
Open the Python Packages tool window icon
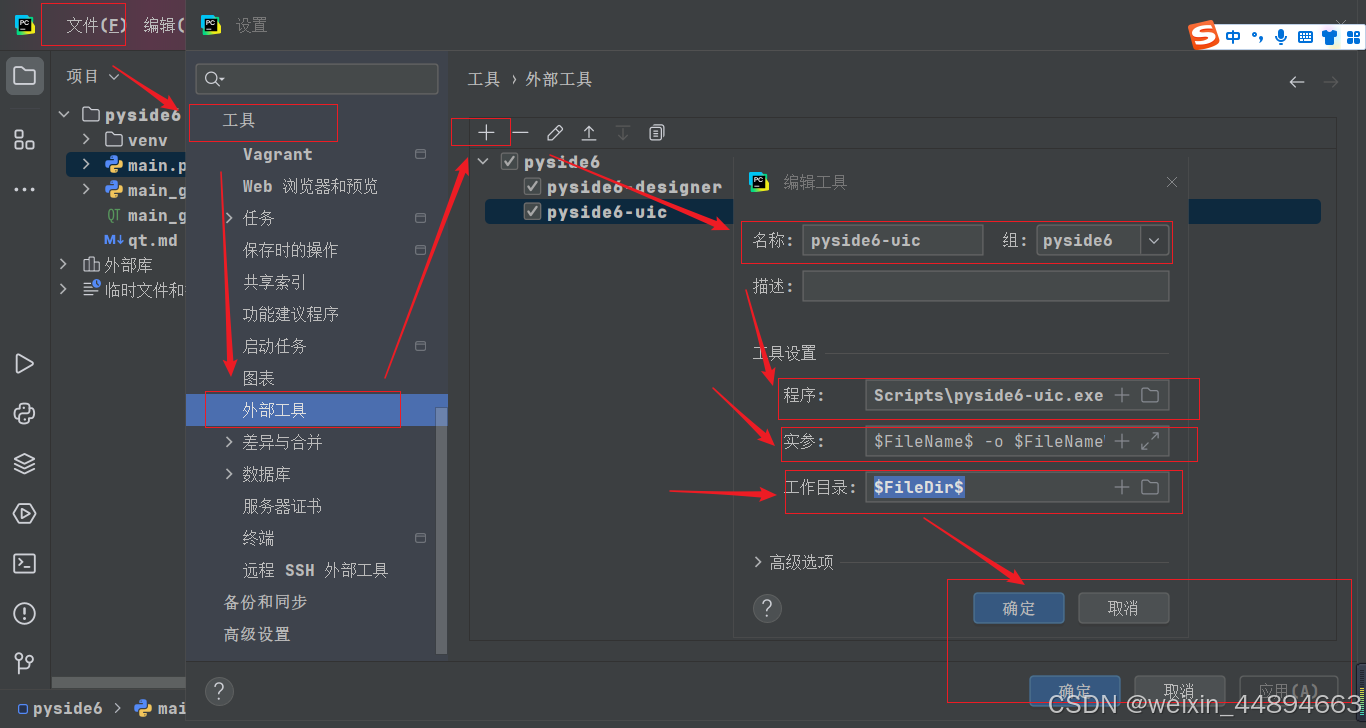click(25, 413)
